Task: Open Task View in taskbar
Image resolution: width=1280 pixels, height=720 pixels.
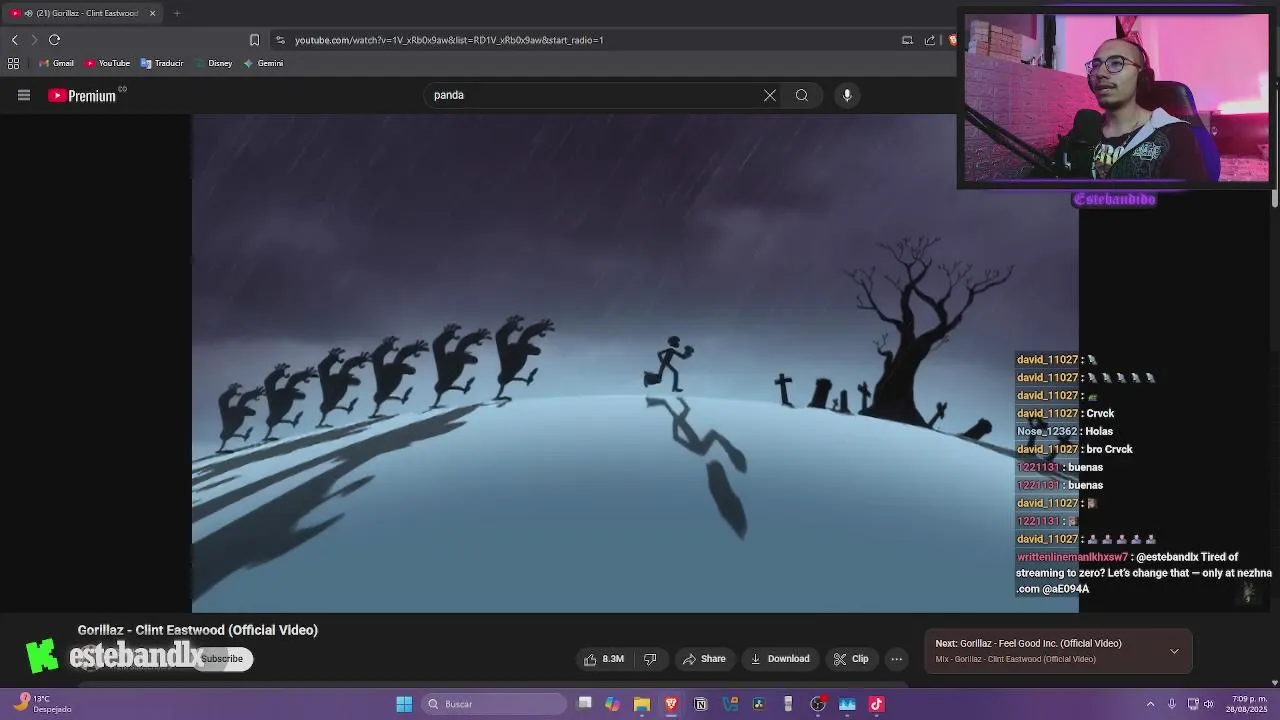Action: tap(585, 704)
